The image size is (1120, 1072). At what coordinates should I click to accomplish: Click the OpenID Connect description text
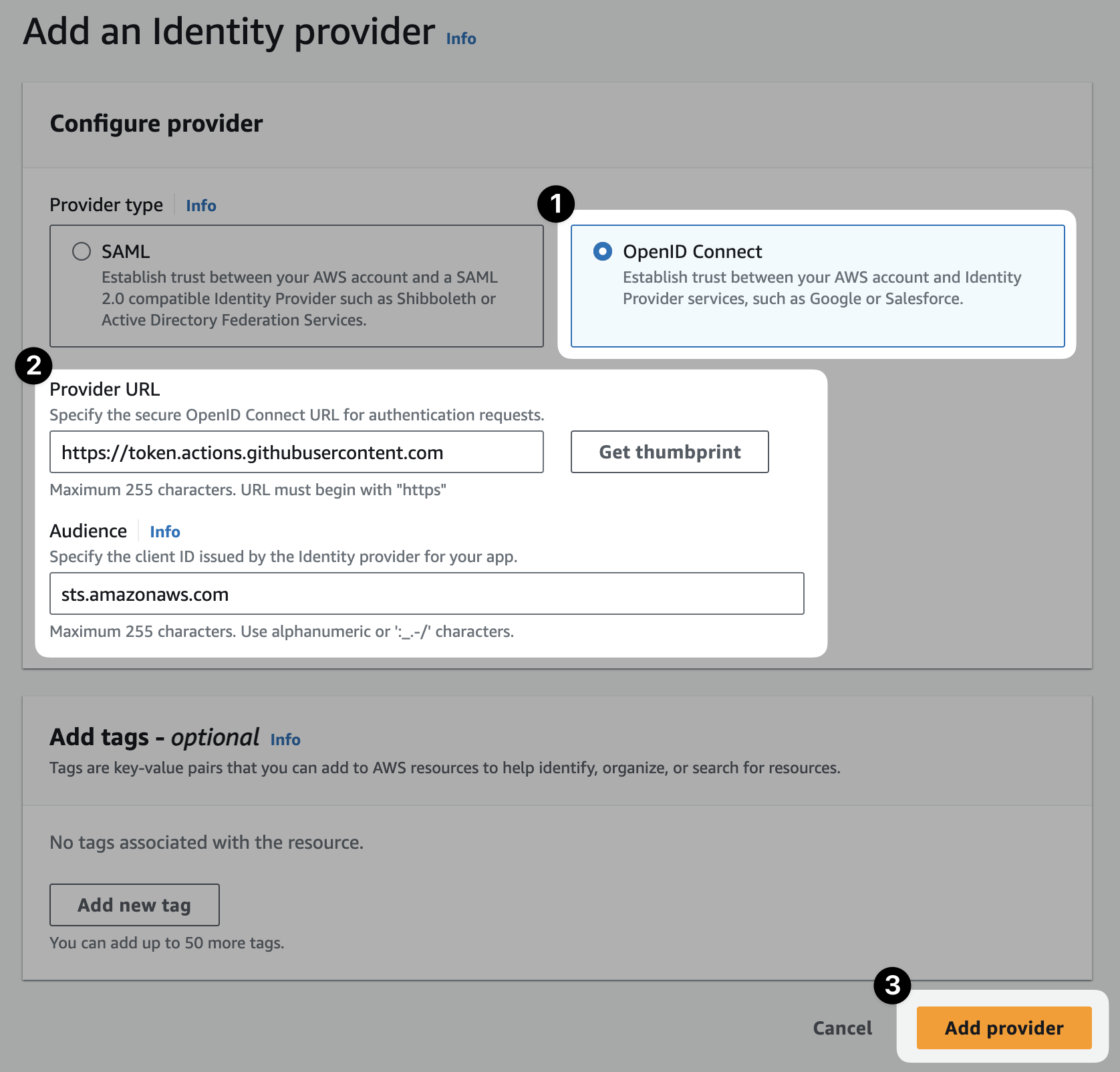[x=821, y=288]
